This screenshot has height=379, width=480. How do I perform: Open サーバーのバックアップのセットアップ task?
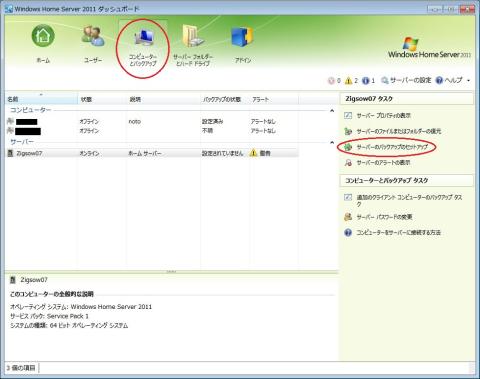pyautogui.click(x=392, y=147)
